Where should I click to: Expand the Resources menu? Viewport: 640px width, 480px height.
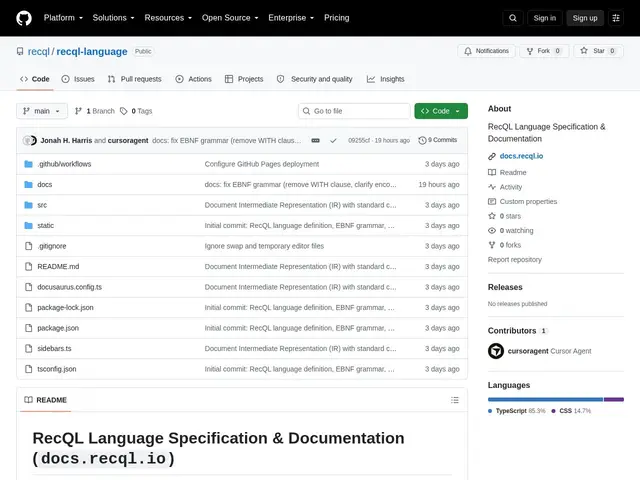(x=168, y=18)
